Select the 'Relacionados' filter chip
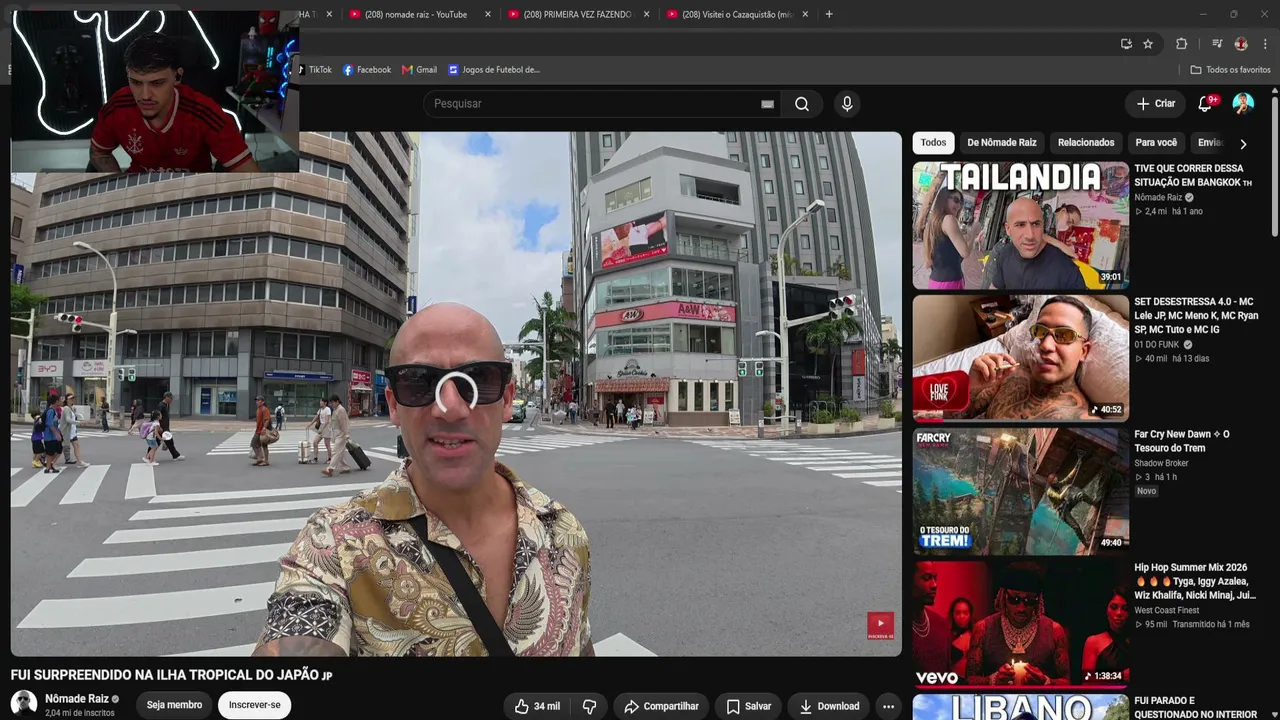This screenshot has width=1280, height=720. 1086,143
